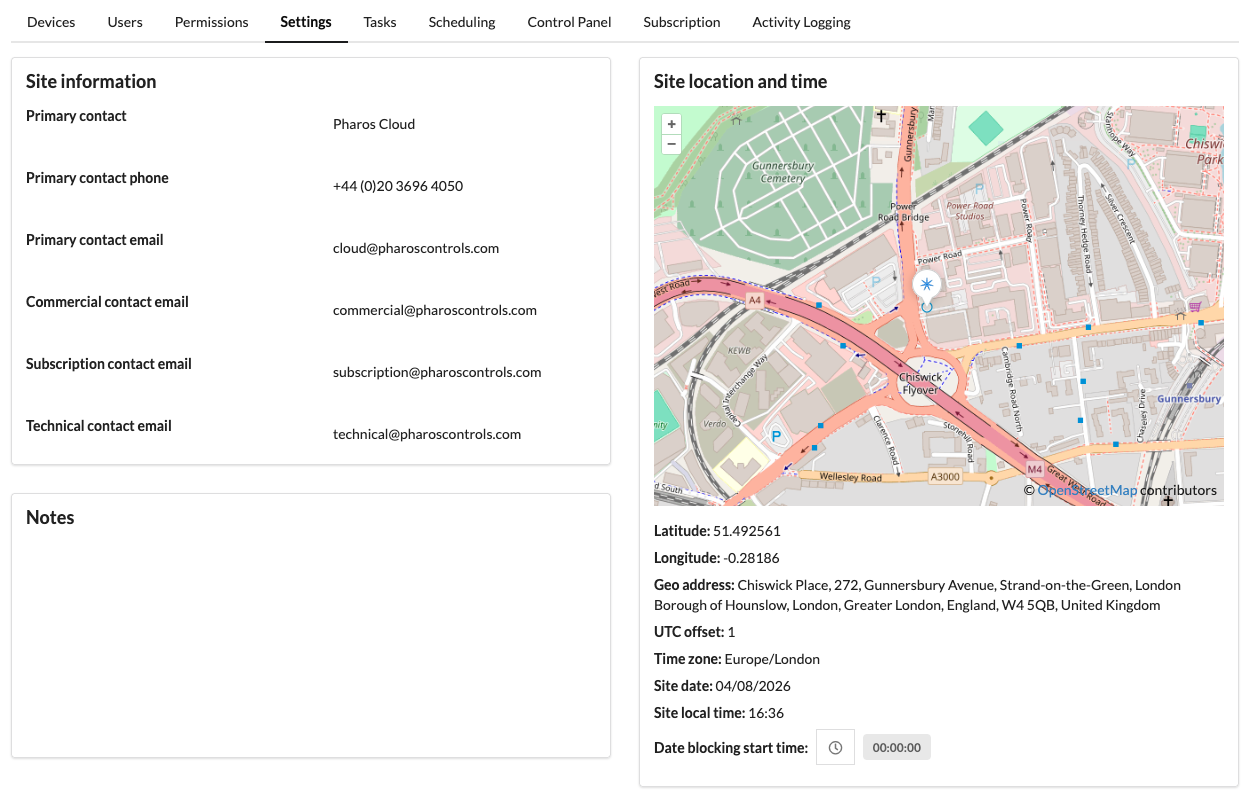Viewport: 1253px width, 799px height.
Task: Select the Settings tab
Action: pyautogui.click(x=306, y=22)
